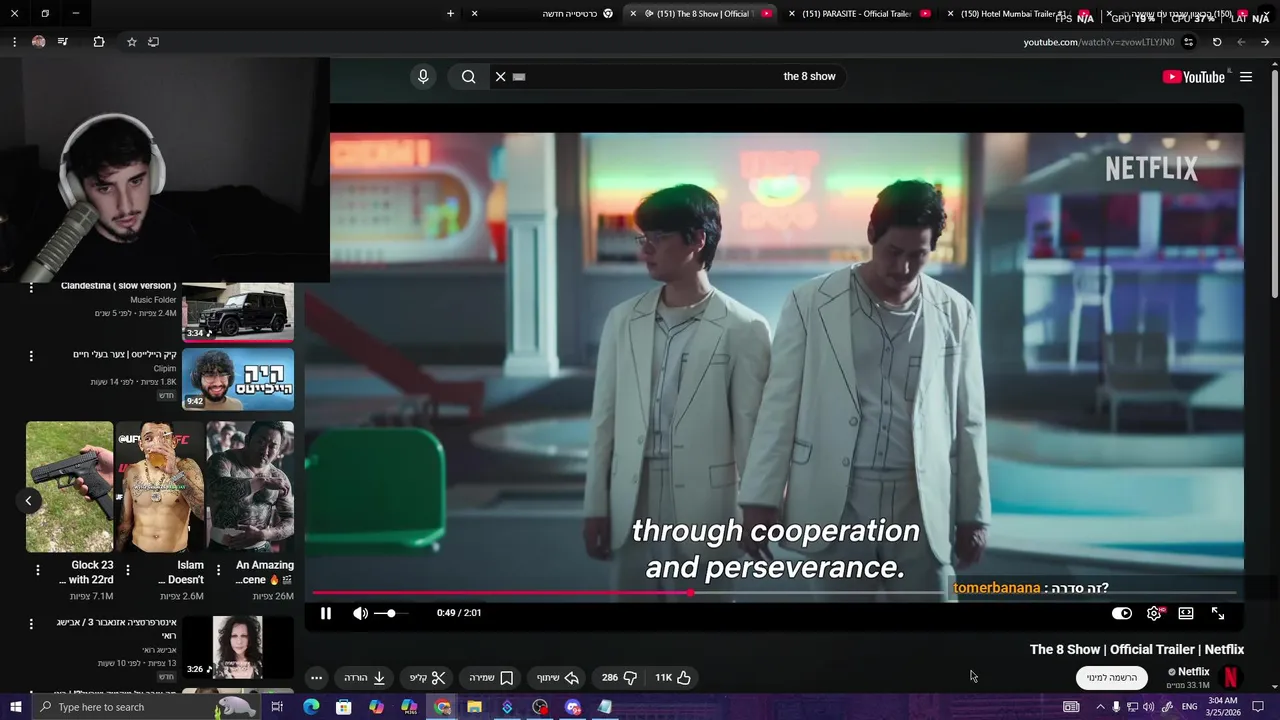
Task: Start voice search with microphone icon
Action: tap(423, 77)
